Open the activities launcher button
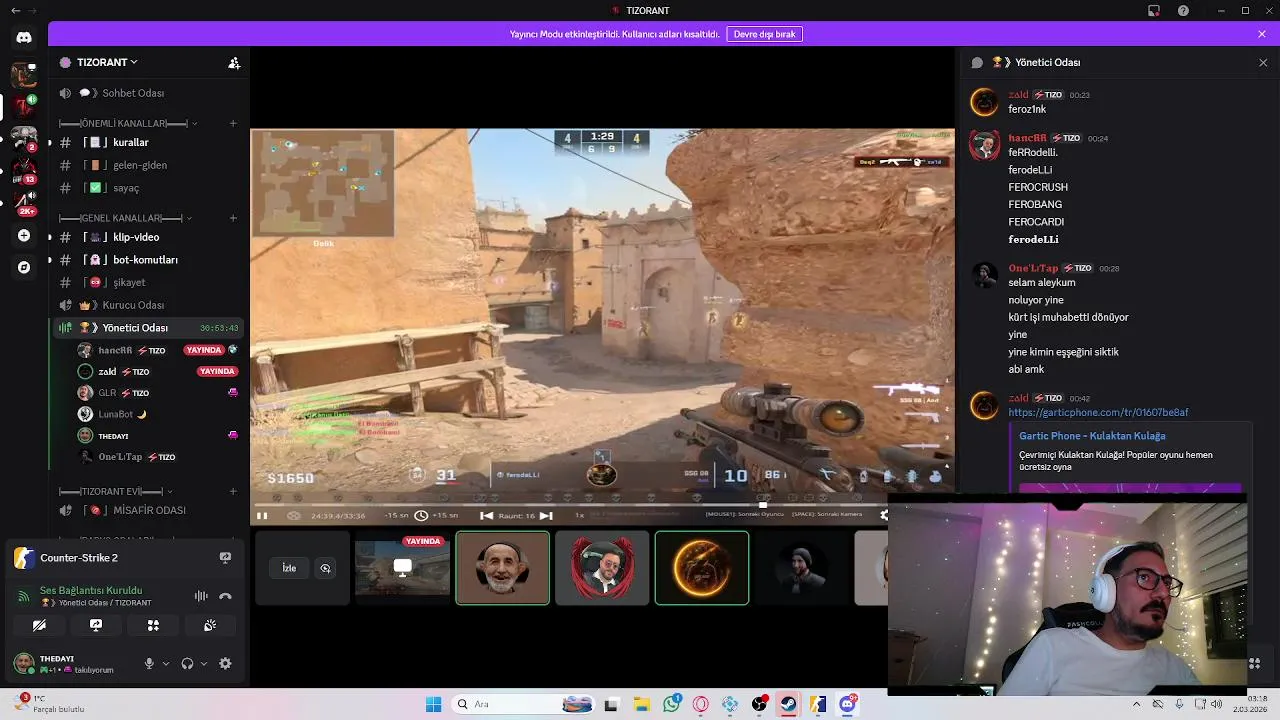 pyautogui.click(x=153, y=625)
